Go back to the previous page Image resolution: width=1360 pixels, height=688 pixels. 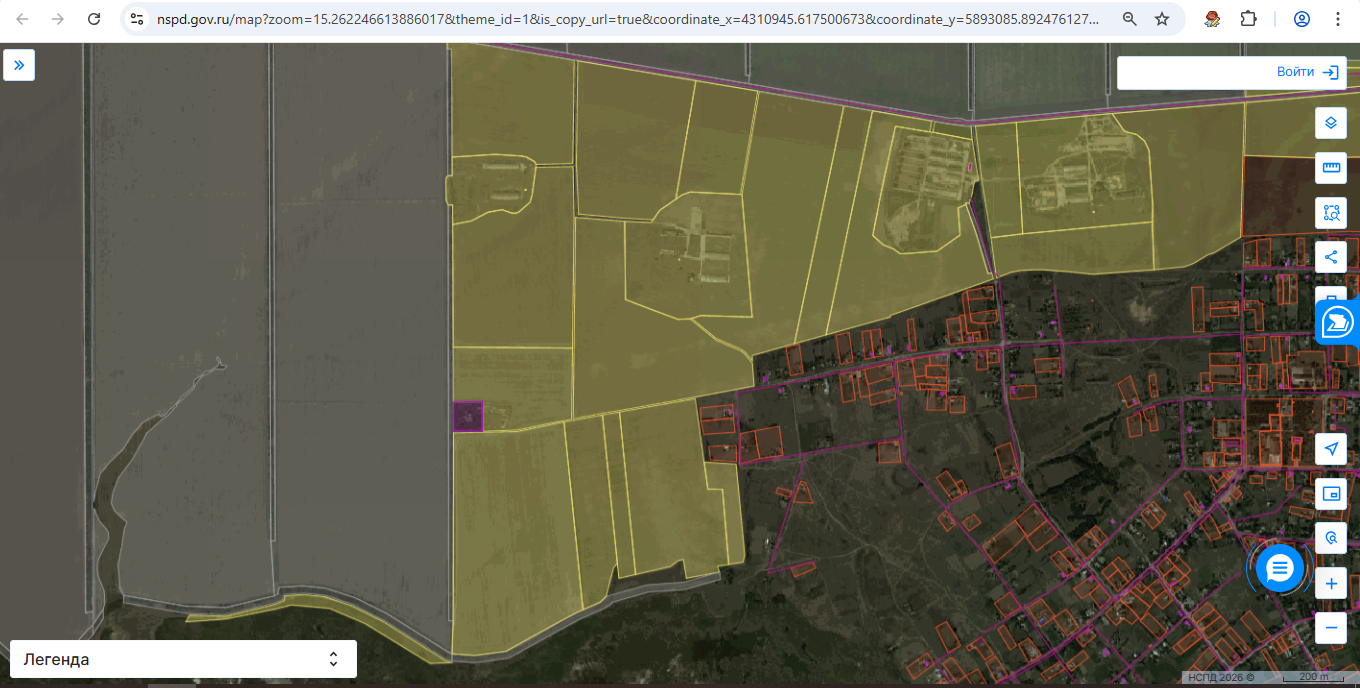pos(23,19)
